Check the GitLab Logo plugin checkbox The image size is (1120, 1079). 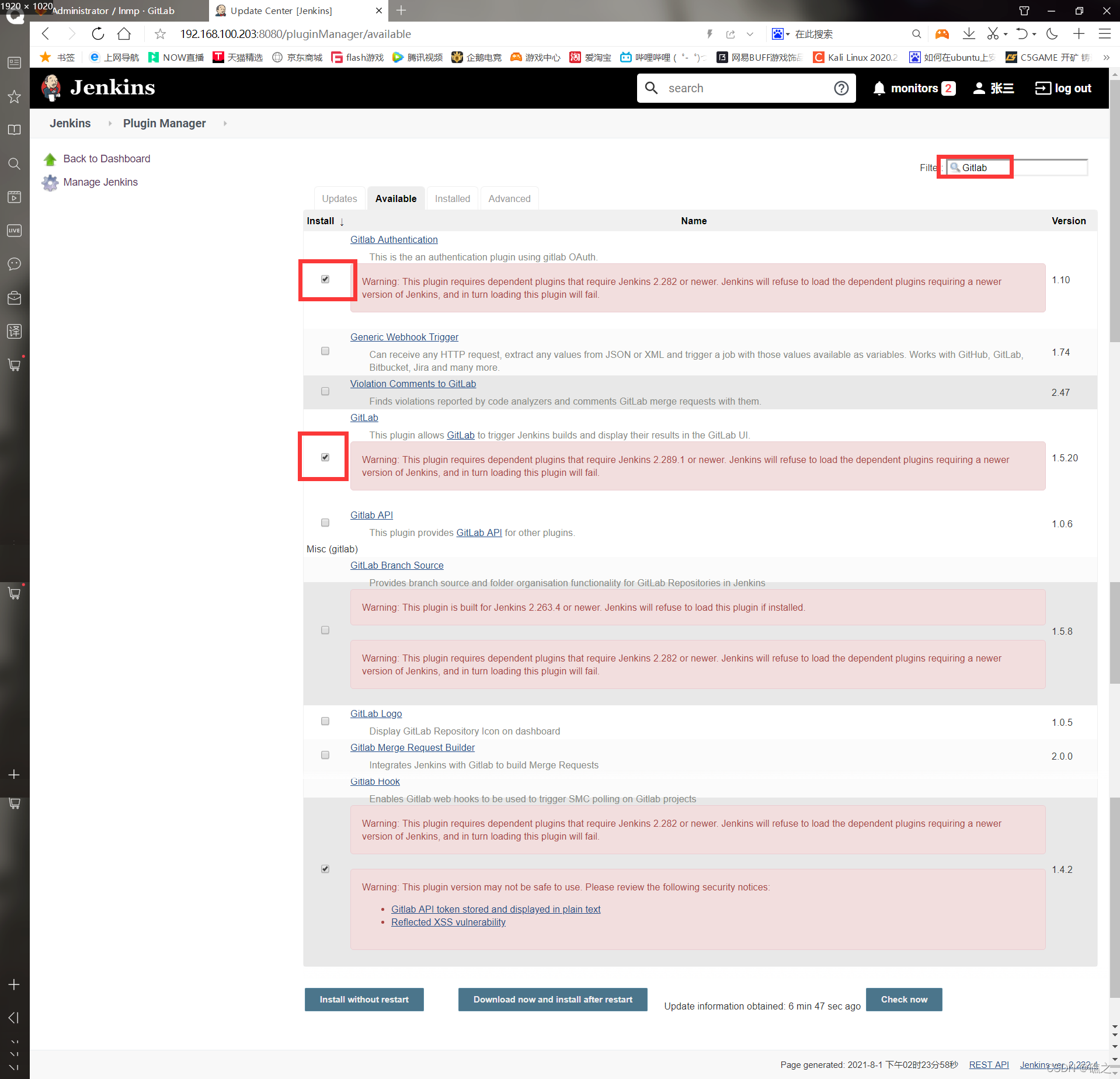pyautogui.click(x=325, y=721)
